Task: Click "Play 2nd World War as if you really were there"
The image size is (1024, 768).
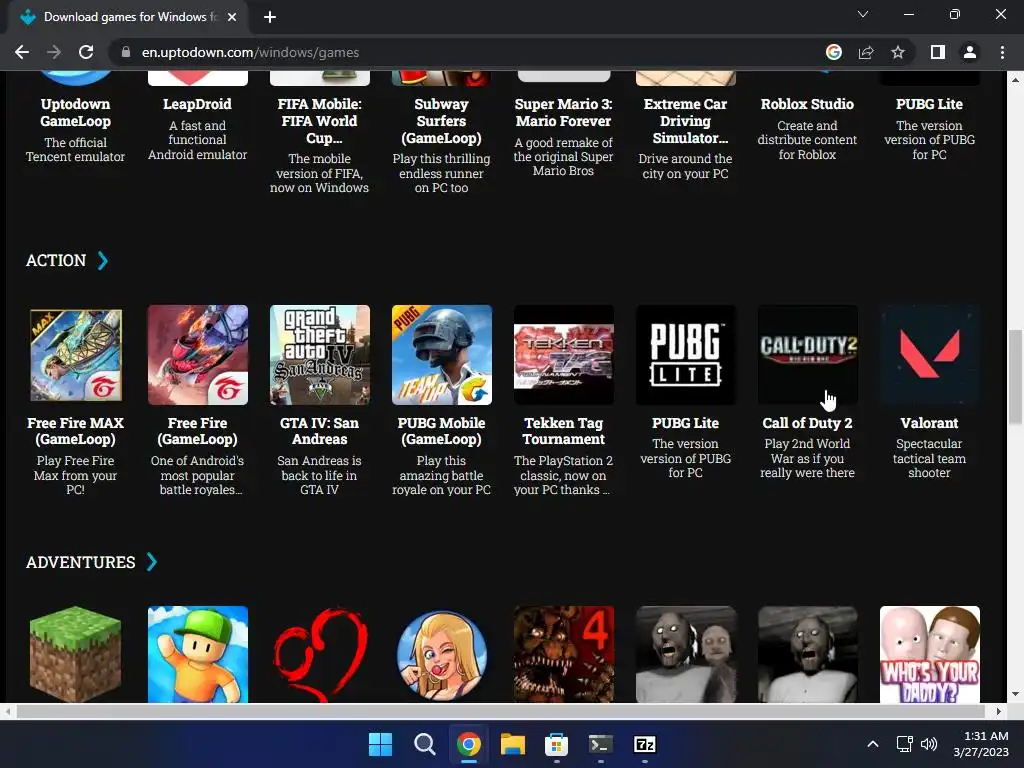Action: click(807, 458)
